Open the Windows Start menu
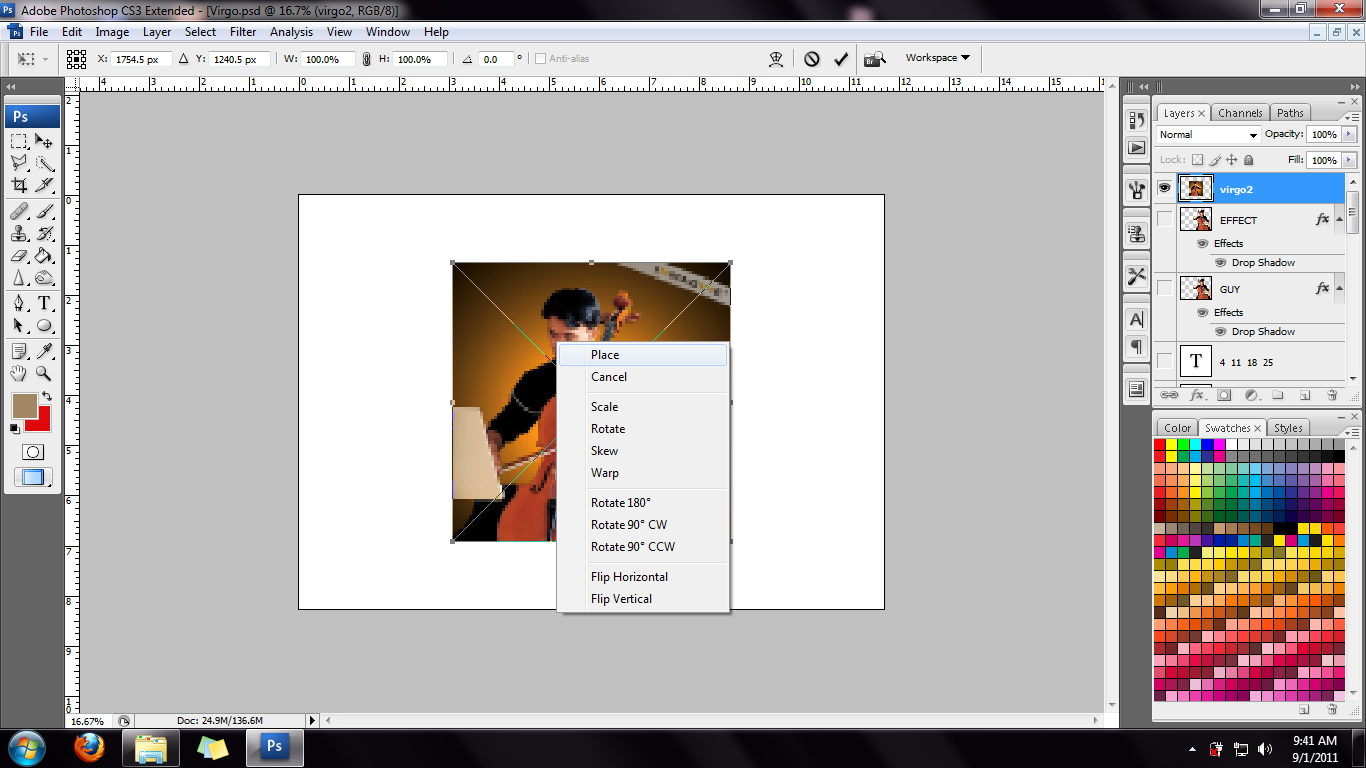Screen dimensions: 1366x768 (25, 747)
